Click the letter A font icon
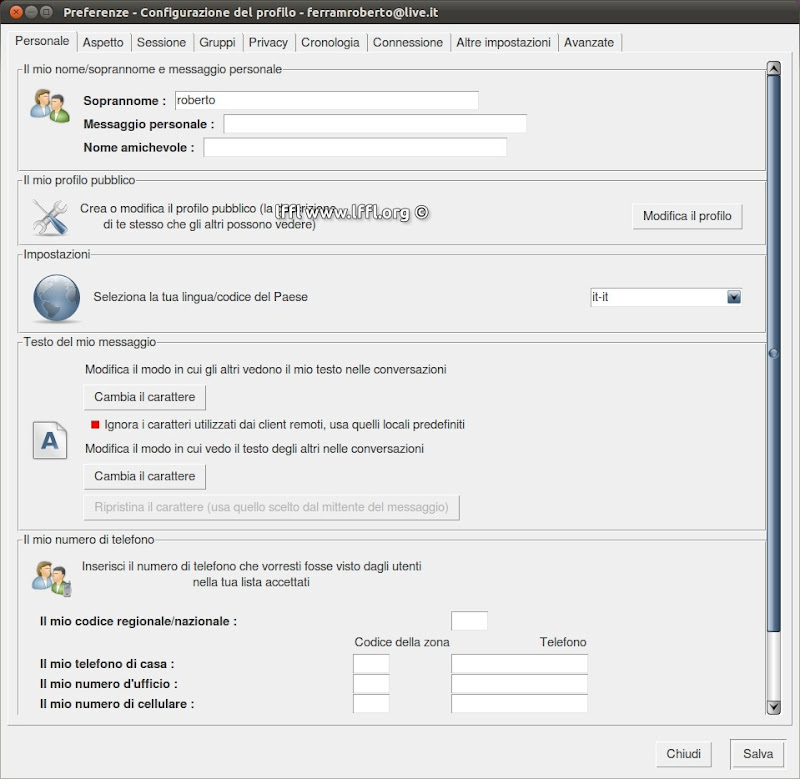 tap(50, 440)
